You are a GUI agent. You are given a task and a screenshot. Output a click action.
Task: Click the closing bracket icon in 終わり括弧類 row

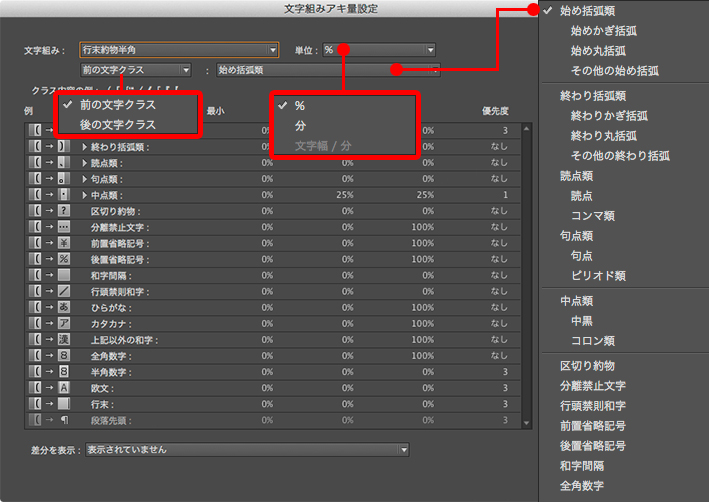point(64,147)
